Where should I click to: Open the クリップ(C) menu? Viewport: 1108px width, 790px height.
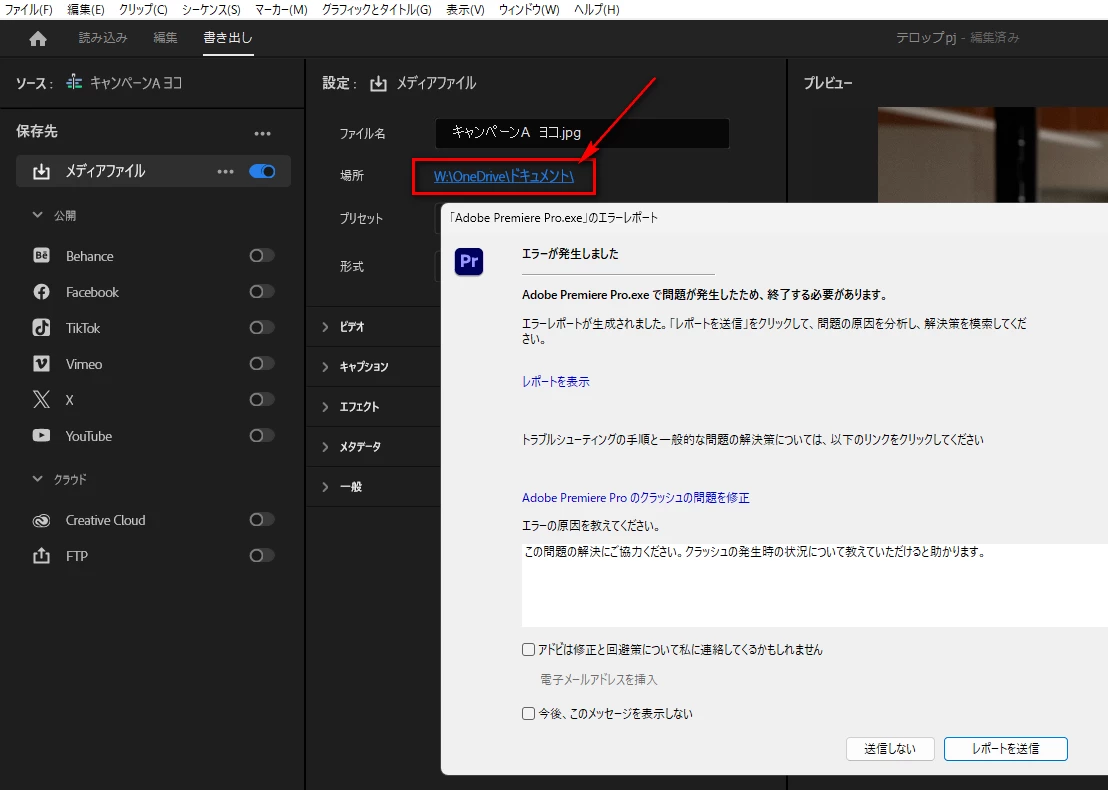coord(143,10)
